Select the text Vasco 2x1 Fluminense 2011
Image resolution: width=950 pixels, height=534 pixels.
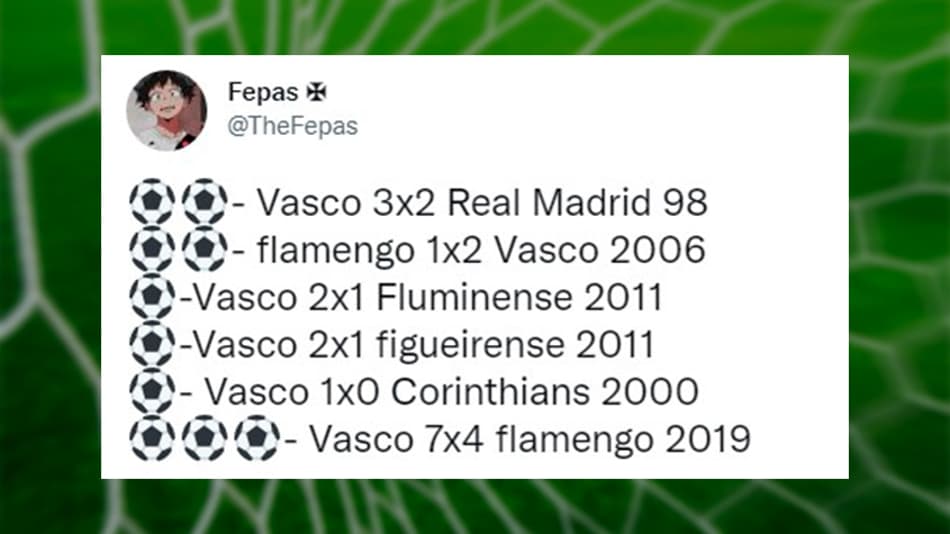coord(428,297)
